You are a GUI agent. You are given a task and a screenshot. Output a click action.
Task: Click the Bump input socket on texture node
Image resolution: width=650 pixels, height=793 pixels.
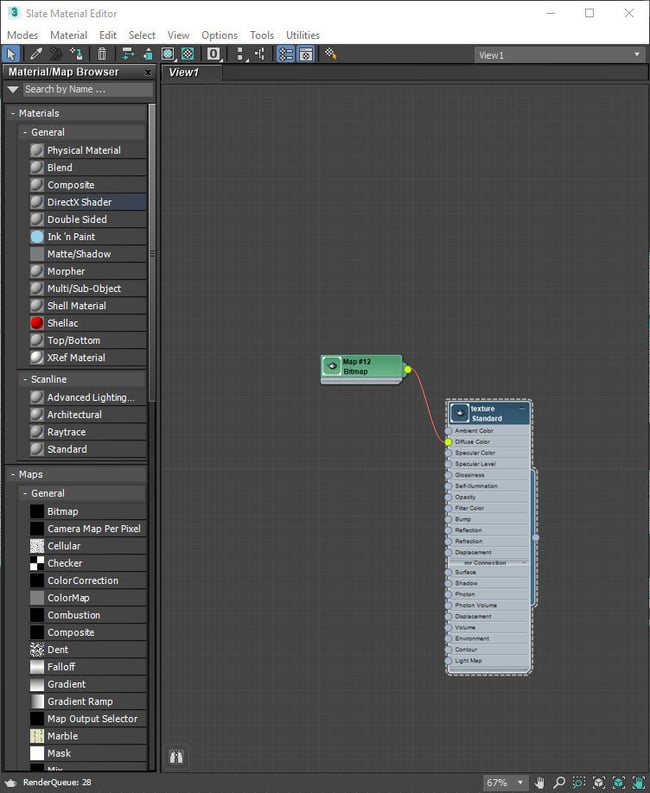point(448,519)
